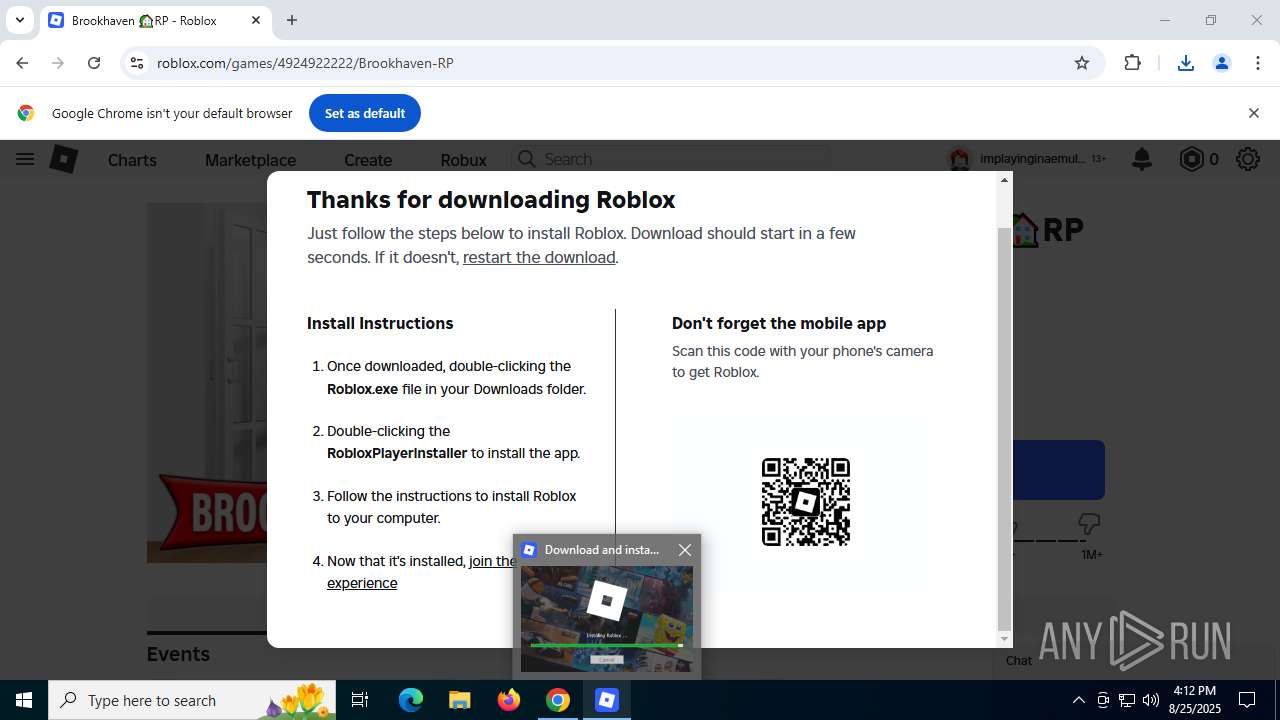Viewport: 1280px width, 720px height.
Task: Open the Chrome profile menu
Action: [x=1222, y=63]
